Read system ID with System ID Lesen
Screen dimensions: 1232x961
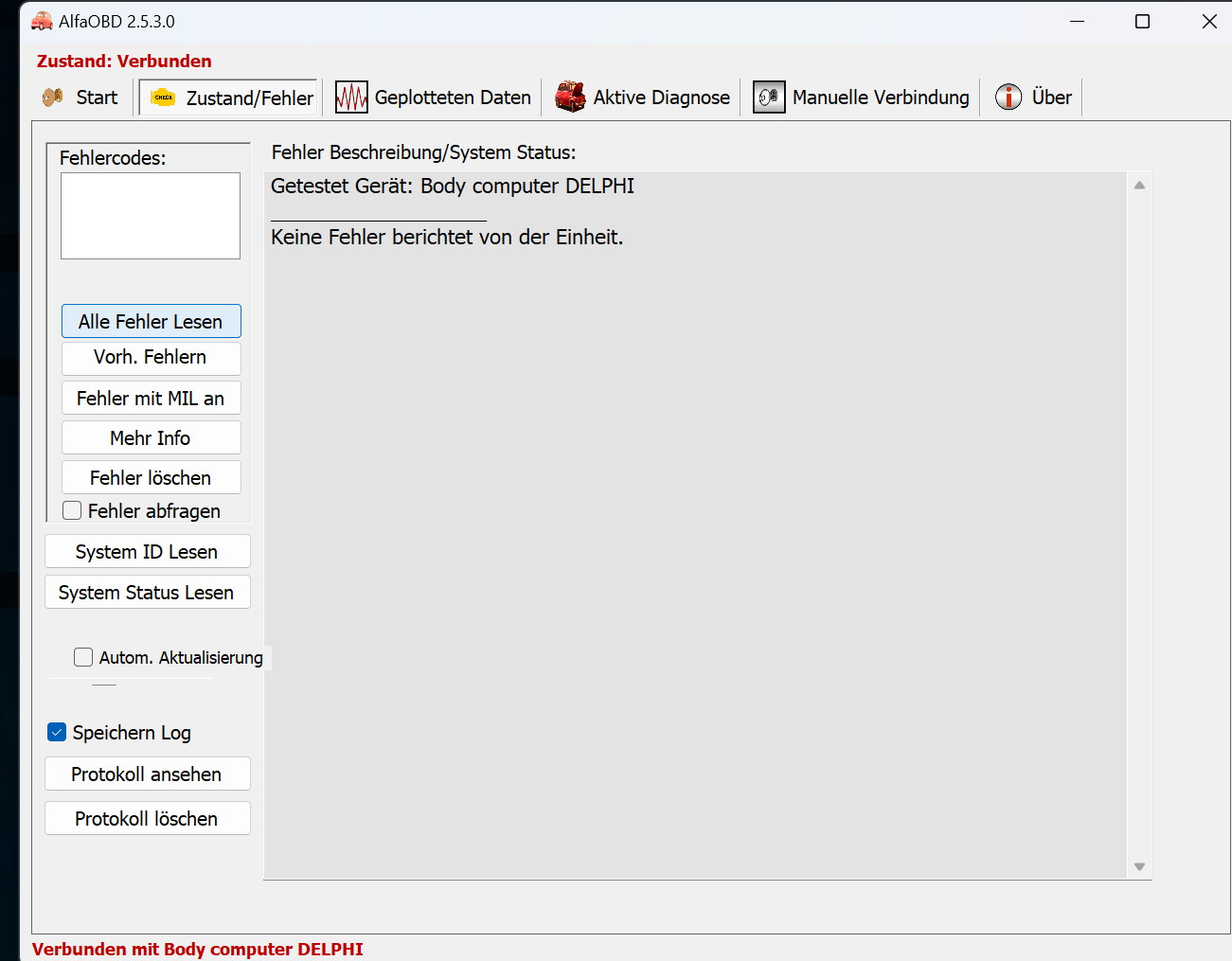(147, 552)
